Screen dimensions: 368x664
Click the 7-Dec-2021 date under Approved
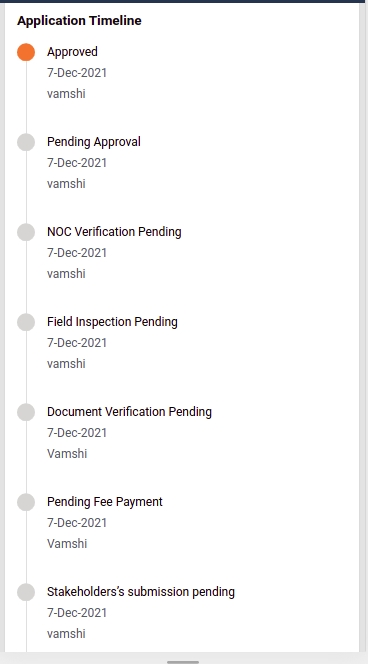tap(77, 73)
